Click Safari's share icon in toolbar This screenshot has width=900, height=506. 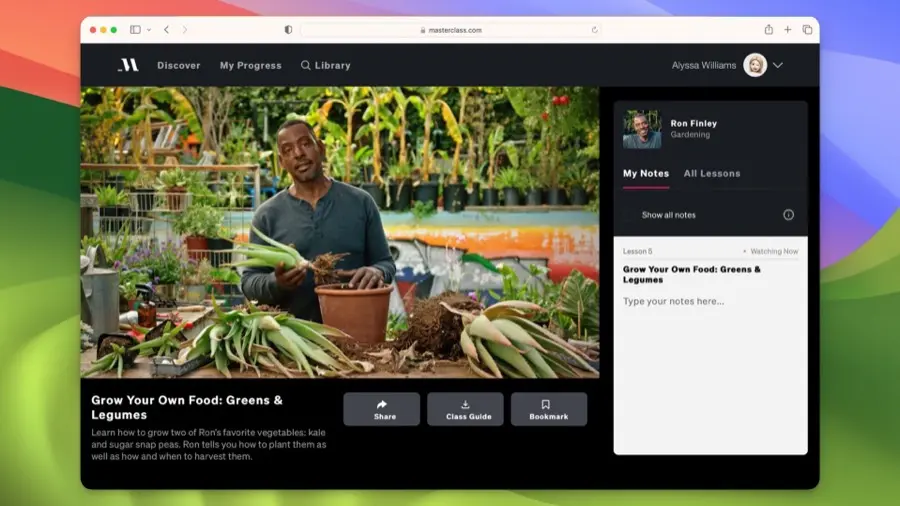click(x=768, y=30)
